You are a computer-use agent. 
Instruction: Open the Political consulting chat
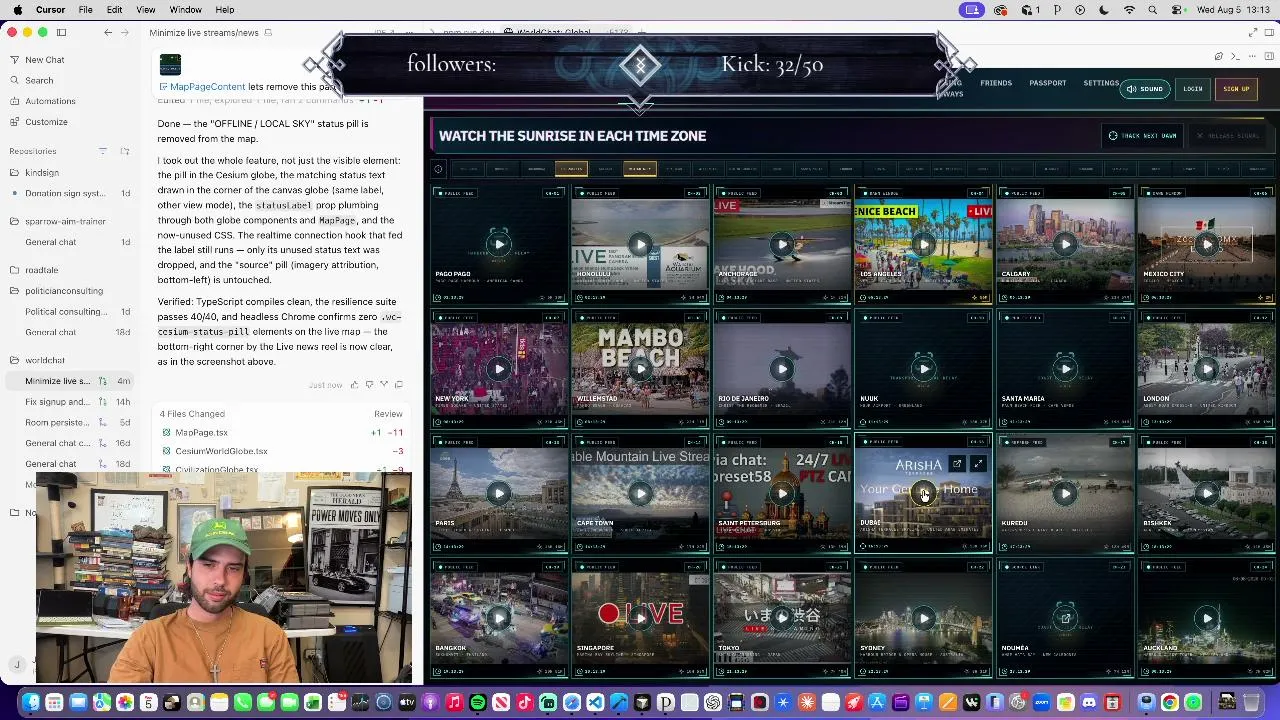(70, 312)
